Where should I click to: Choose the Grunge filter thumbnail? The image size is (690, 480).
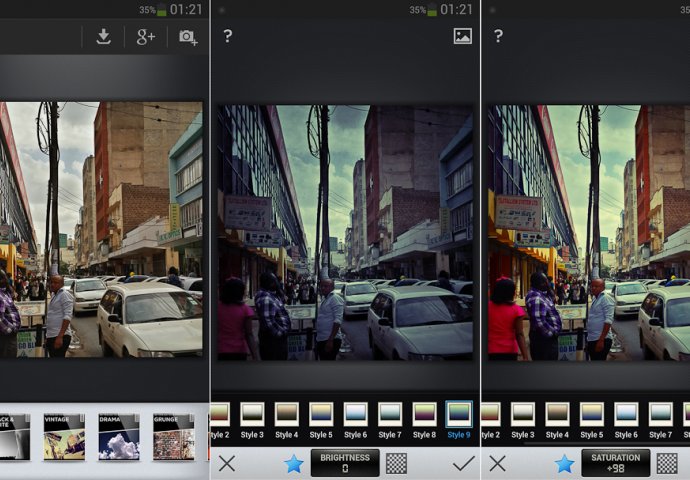tap(173, 437)
